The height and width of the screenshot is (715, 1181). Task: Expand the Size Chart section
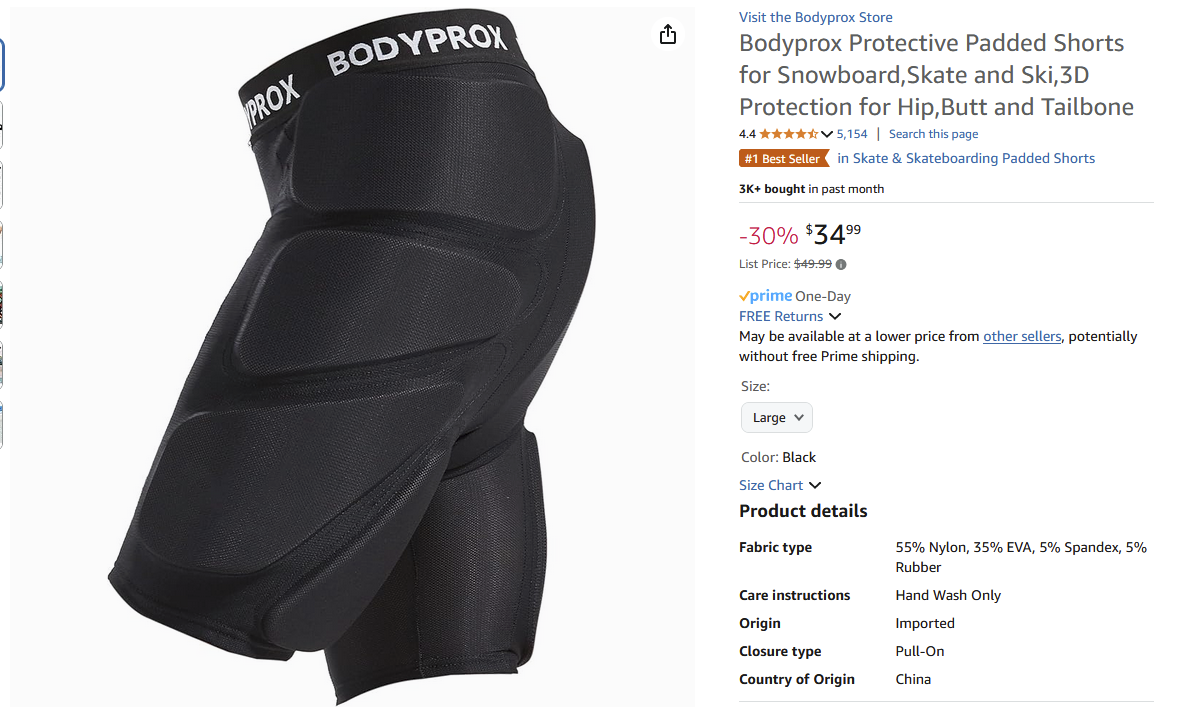coord(780,485)
